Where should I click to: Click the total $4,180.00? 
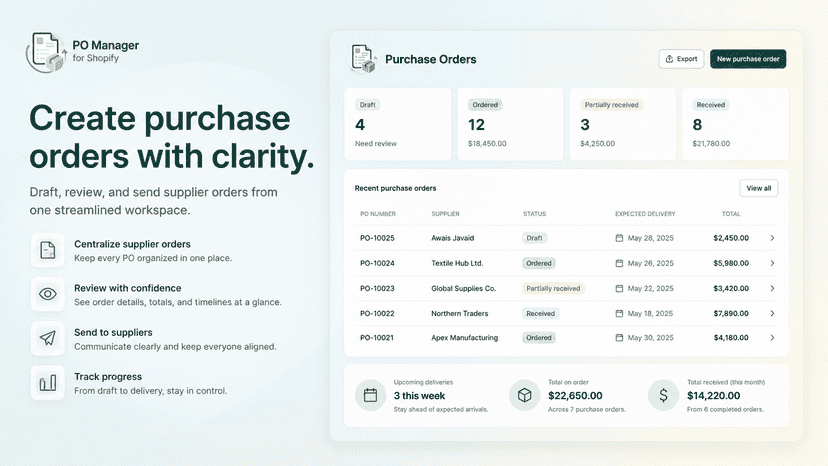pos(731,338)
